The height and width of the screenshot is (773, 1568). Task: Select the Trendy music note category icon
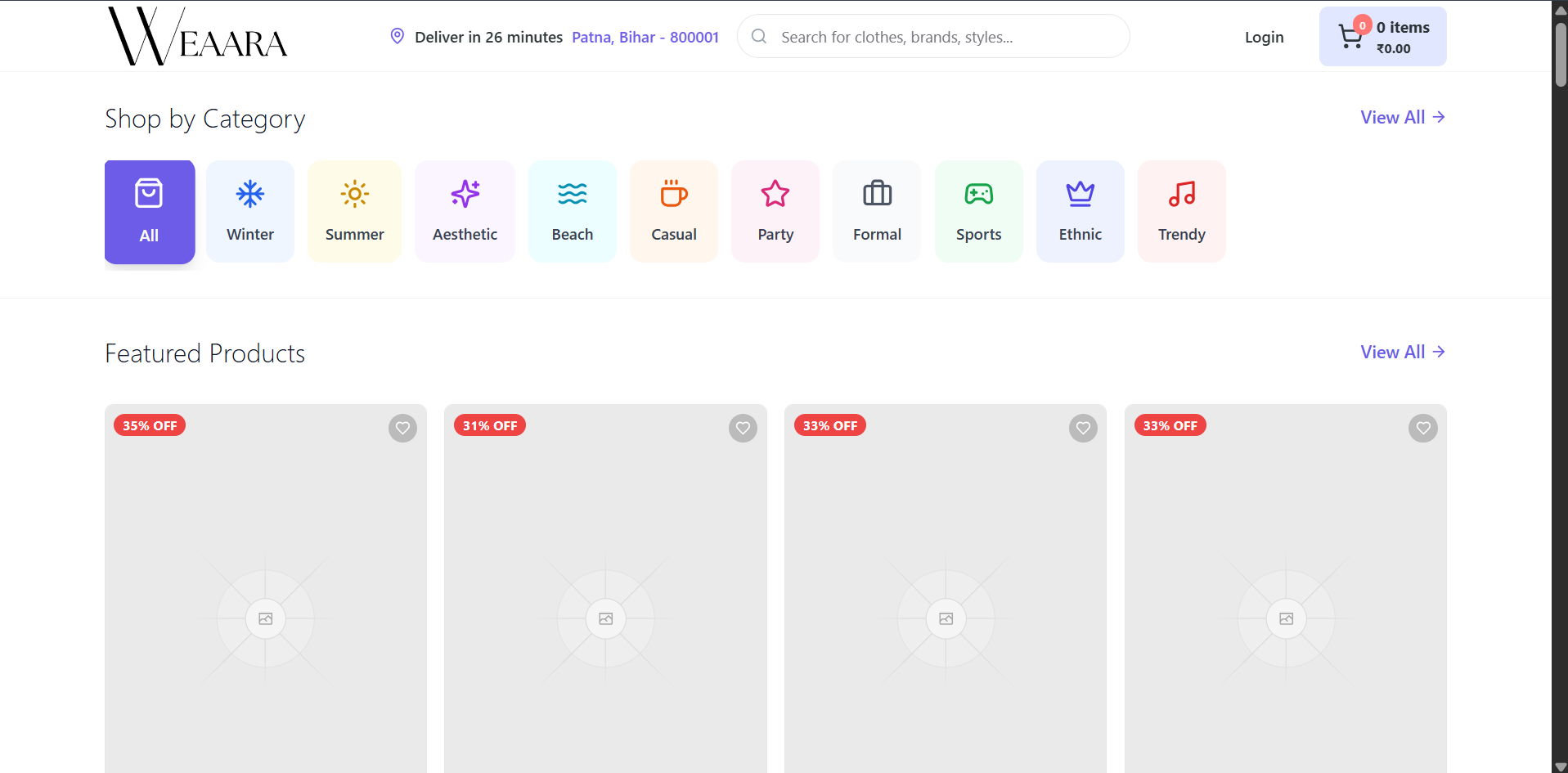tap(1181, 194)
